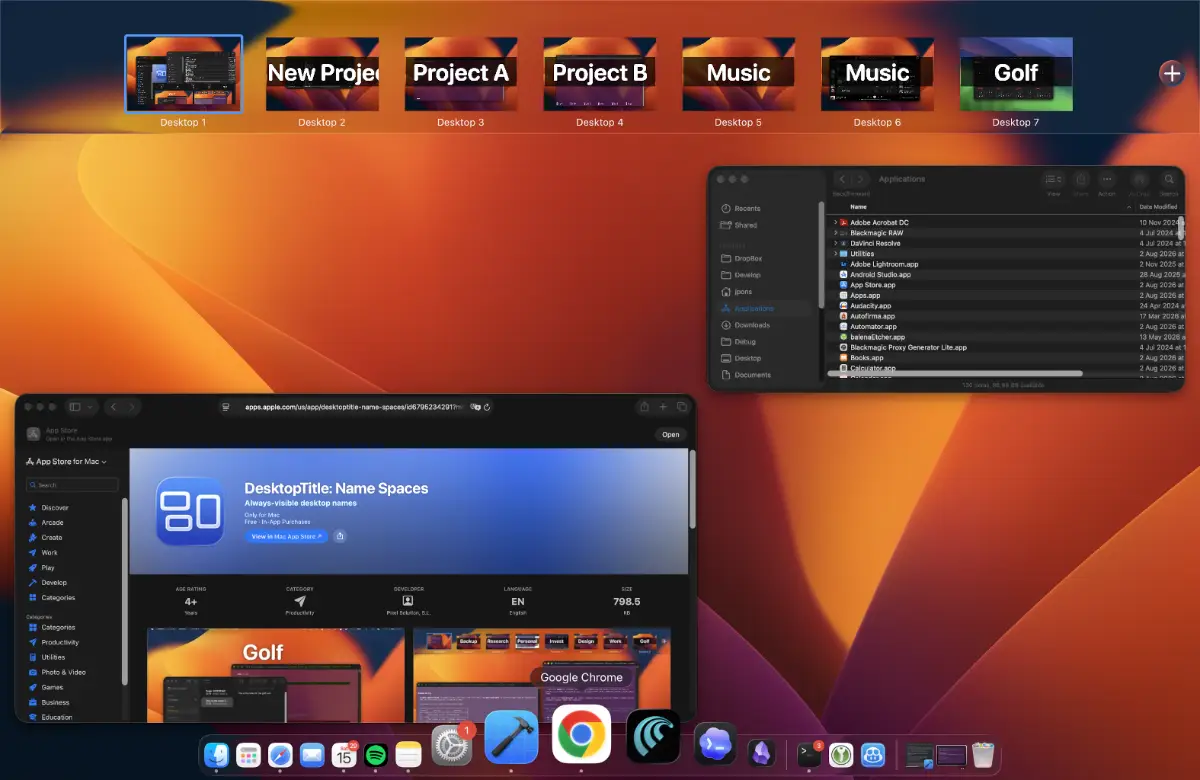Image resolution: width=1200 pixels, height=780 pixels.
Task: Expand DaVinci Resolve folder in Finder
Action: tap(835, 243)
